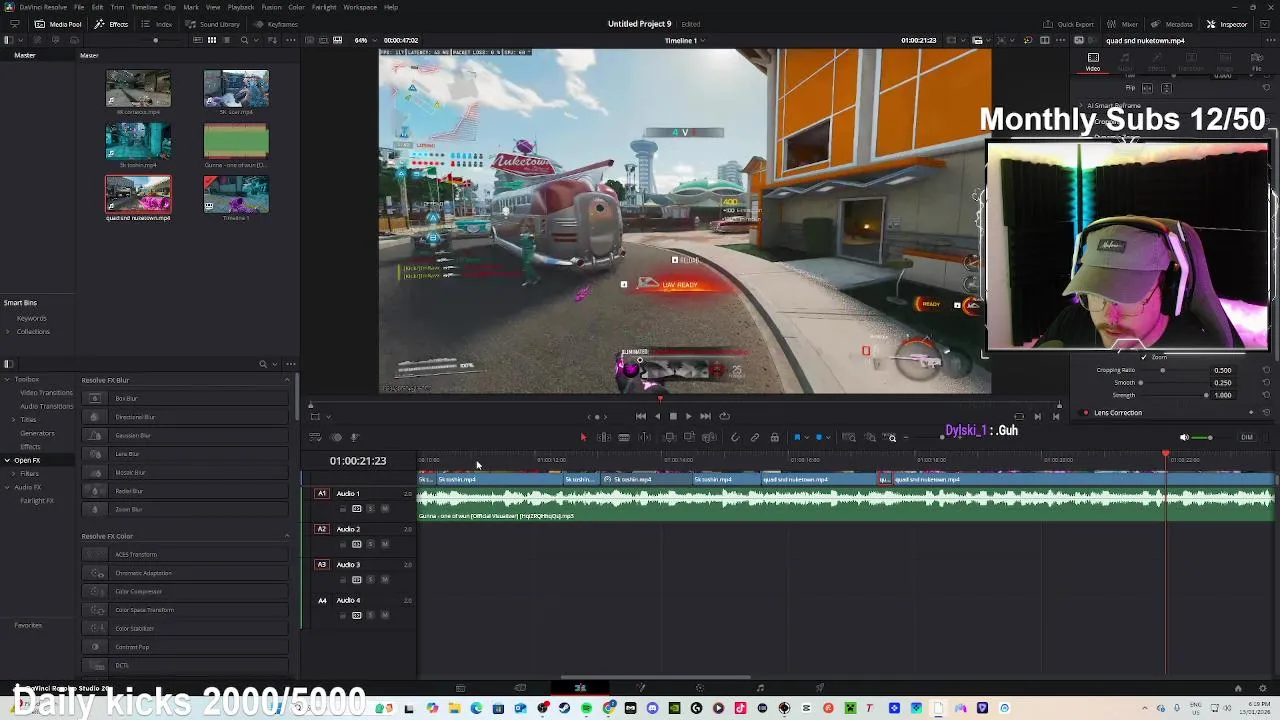The image size is (1280, 720).
Task: Click the blue flag icon
Action: [797, 437]
